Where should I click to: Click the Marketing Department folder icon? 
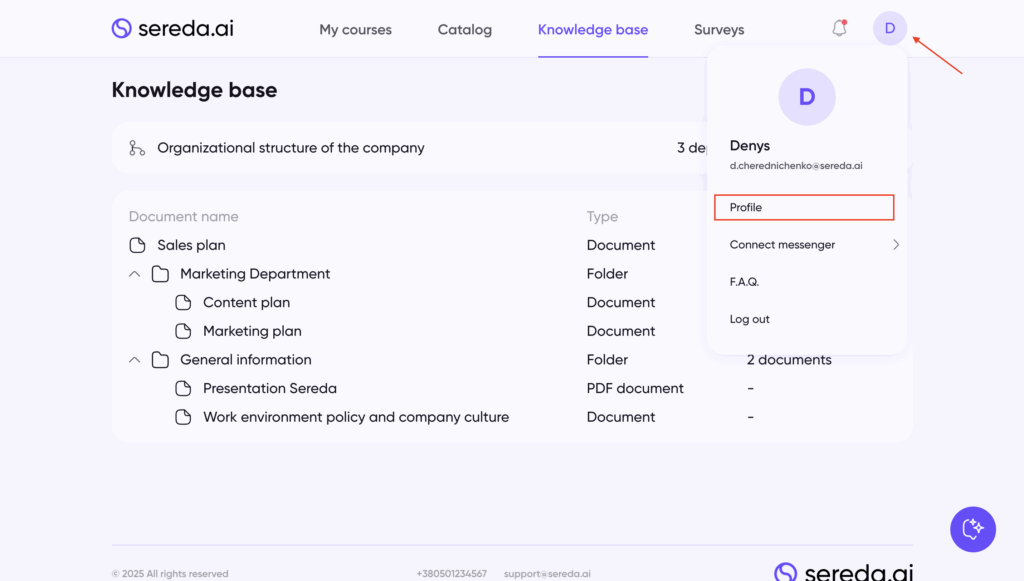(160, 274)
